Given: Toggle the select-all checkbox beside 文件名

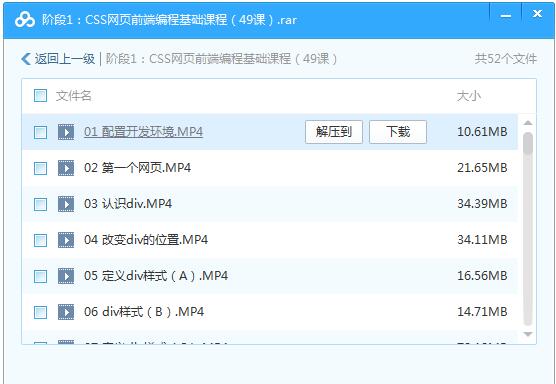Looking at the screenshot, I should click(x=40, y=96).
